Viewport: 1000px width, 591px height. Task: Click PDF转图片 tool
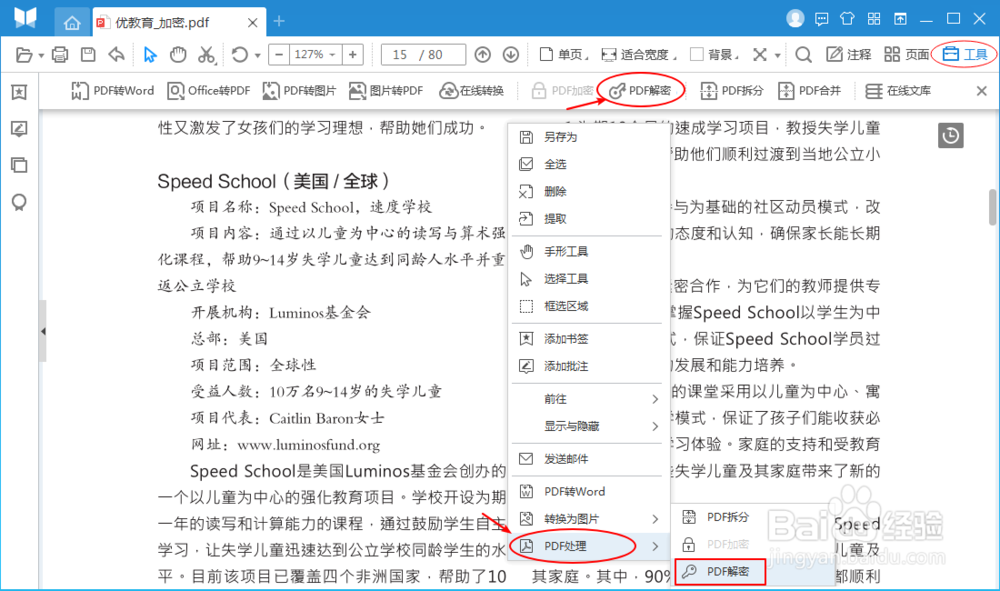point(299,91)
